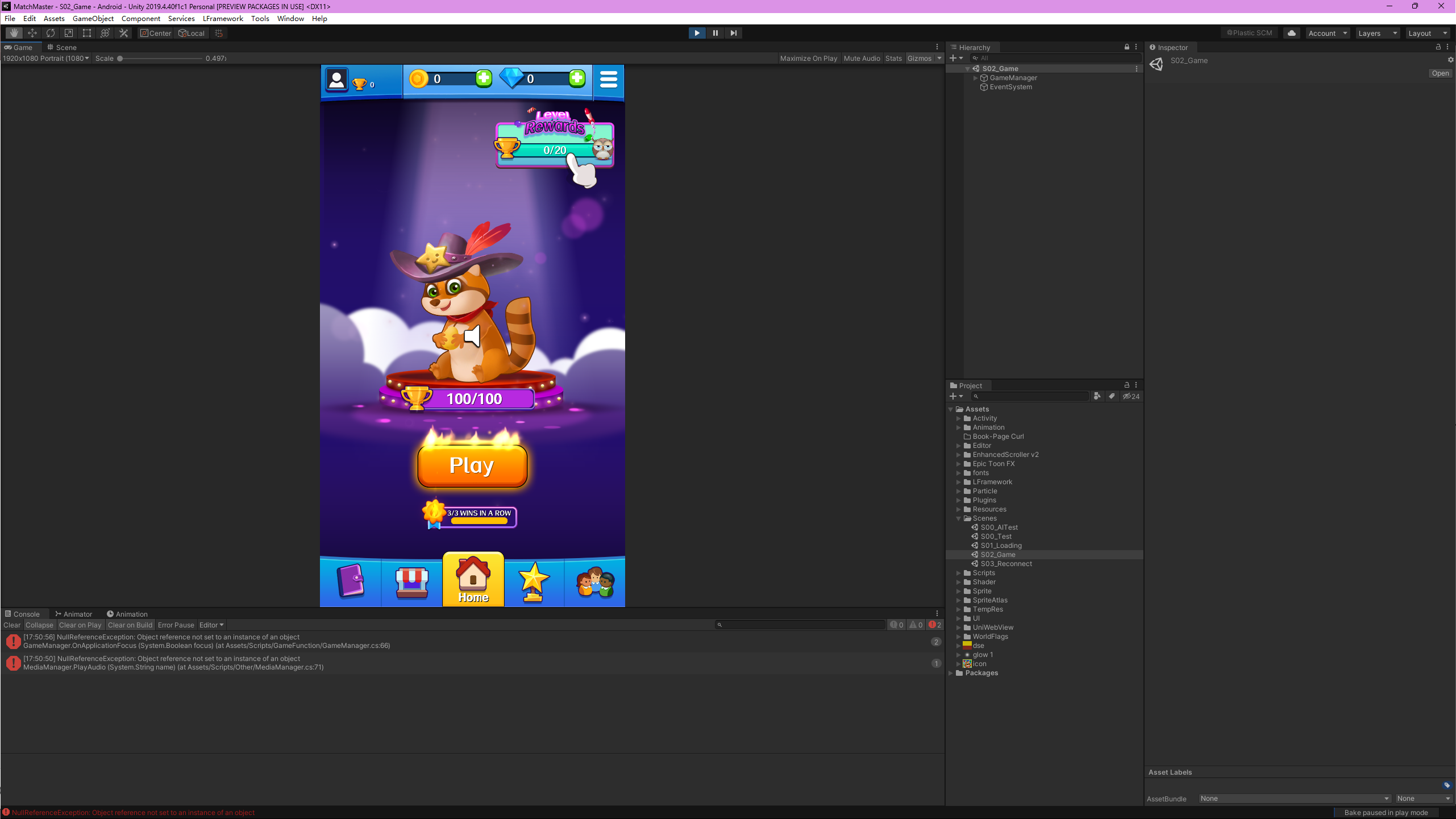Toggle pivot mode Center button
1456x819 pixels.
pyautogui.click(x=156, y=33)
